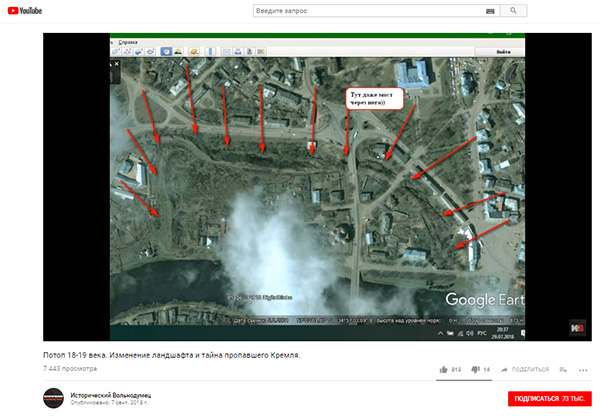Click the 'view in Google Maps' icon in toolbar
Screen dimensions: 600x416
tap(261, 52)
